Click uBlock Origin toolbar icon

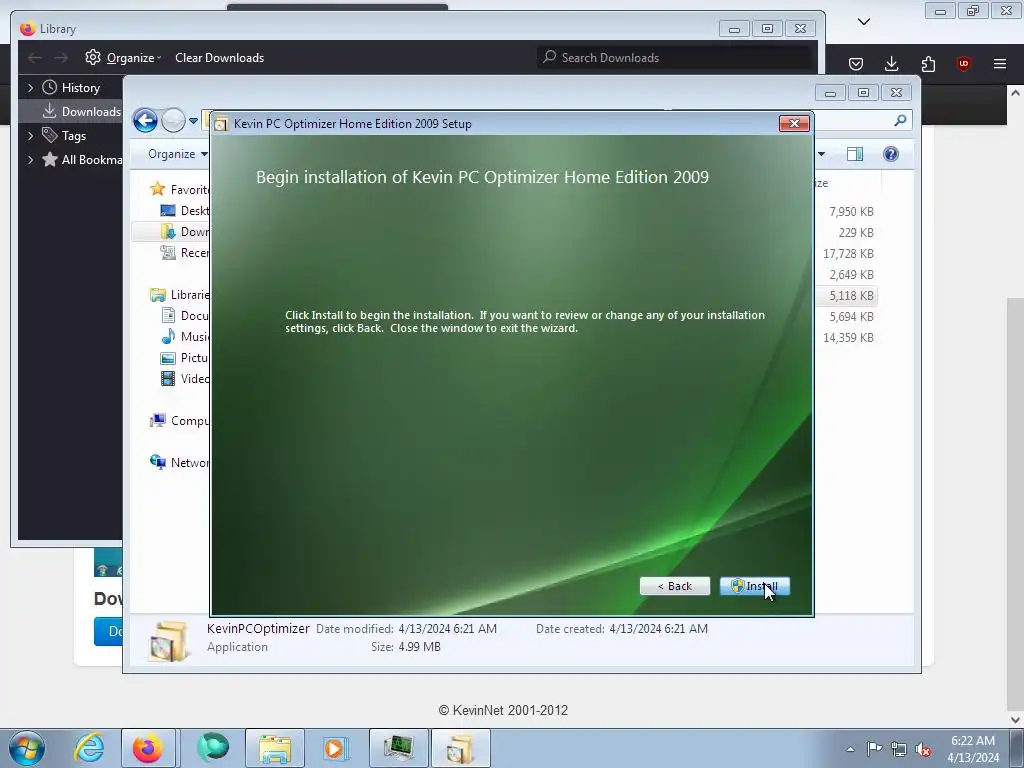[x=964, y=63]
